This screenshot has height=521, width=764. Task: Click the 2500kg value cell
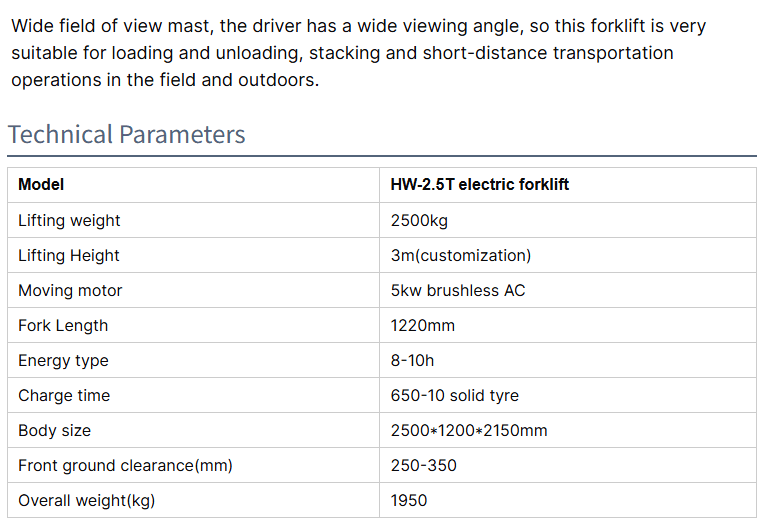coord(419,220)
